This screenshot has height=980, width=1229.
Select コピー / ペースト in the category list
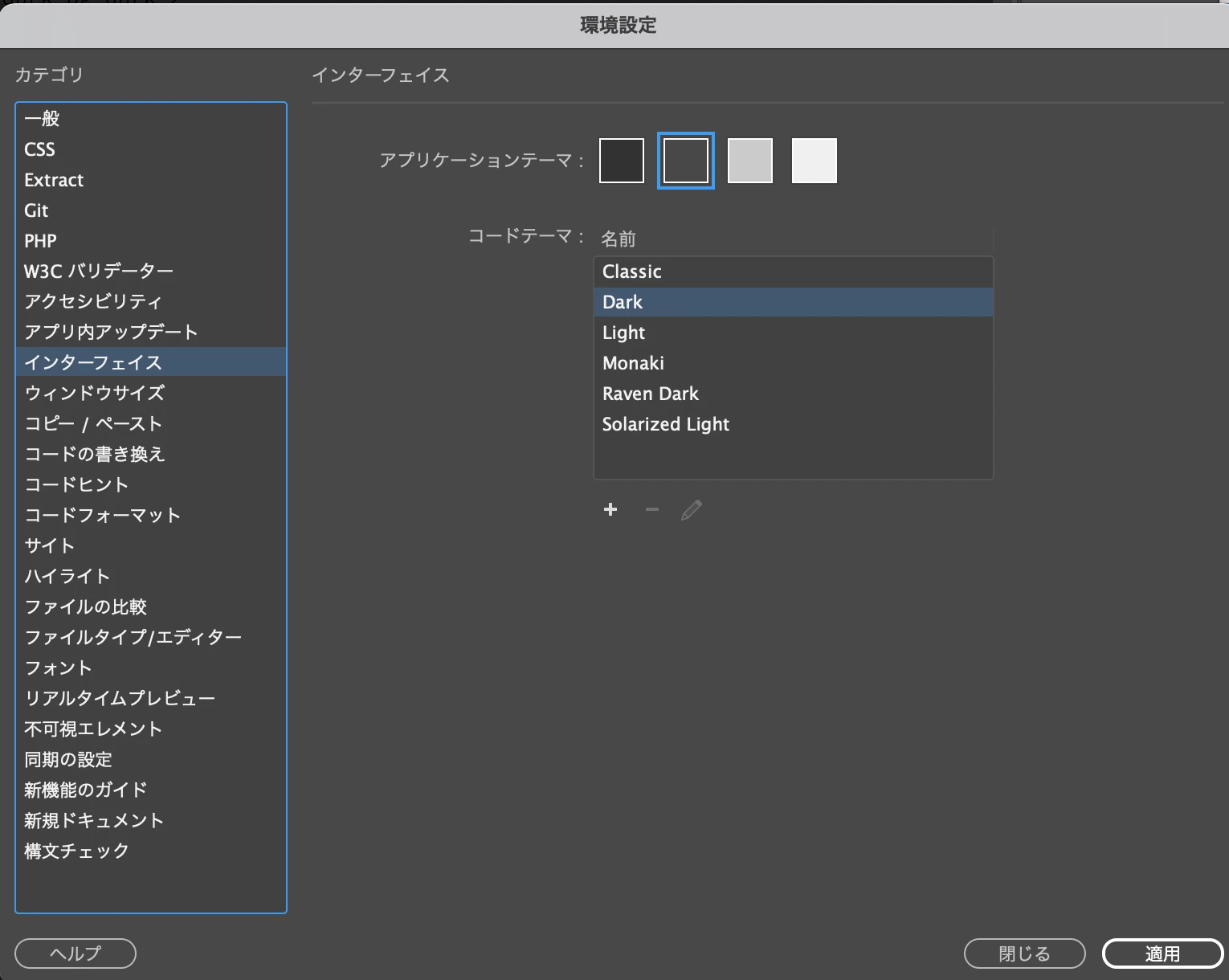151,423
